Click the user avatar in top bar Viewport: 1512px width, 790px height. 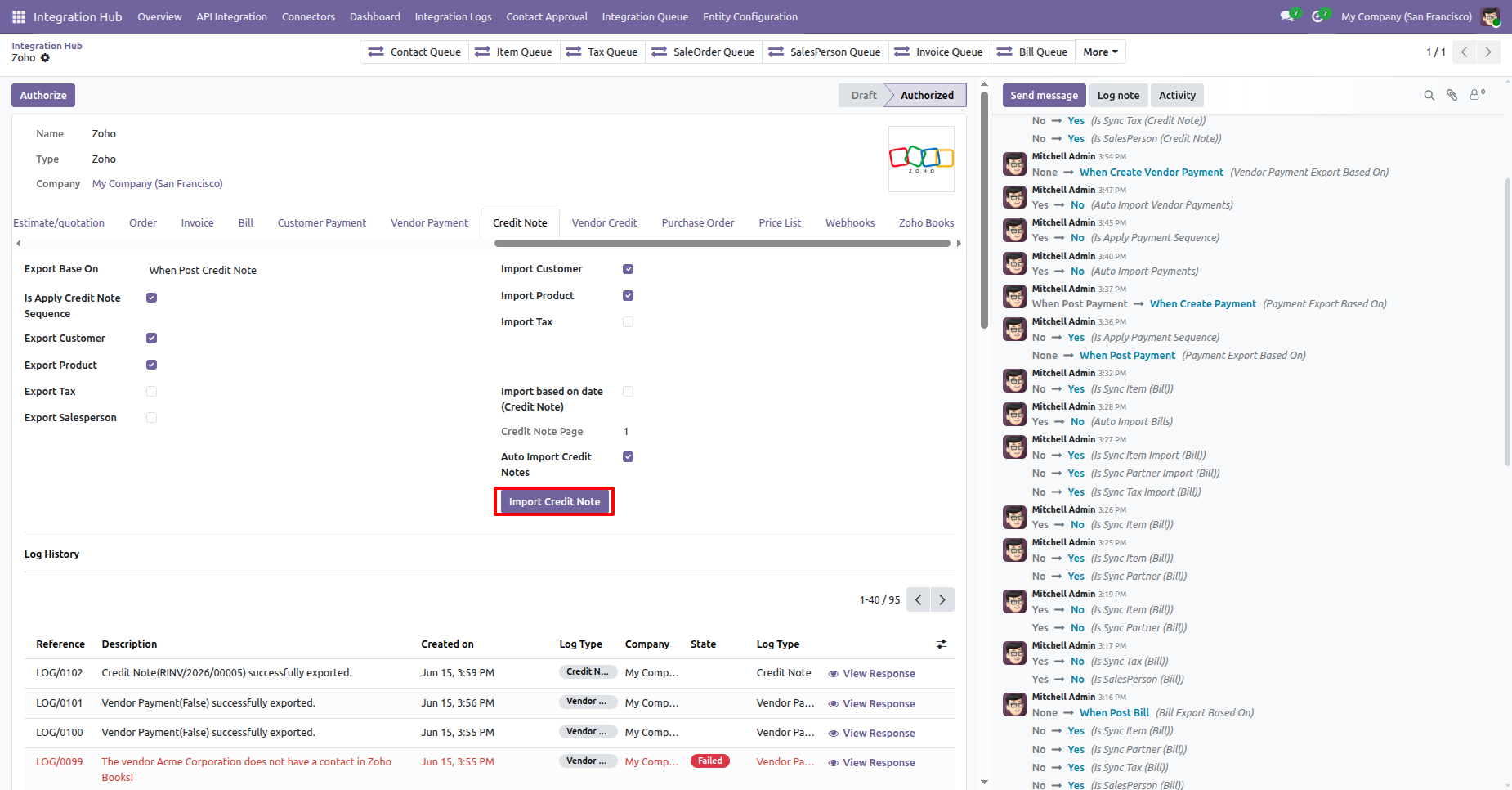[1490, 16]
